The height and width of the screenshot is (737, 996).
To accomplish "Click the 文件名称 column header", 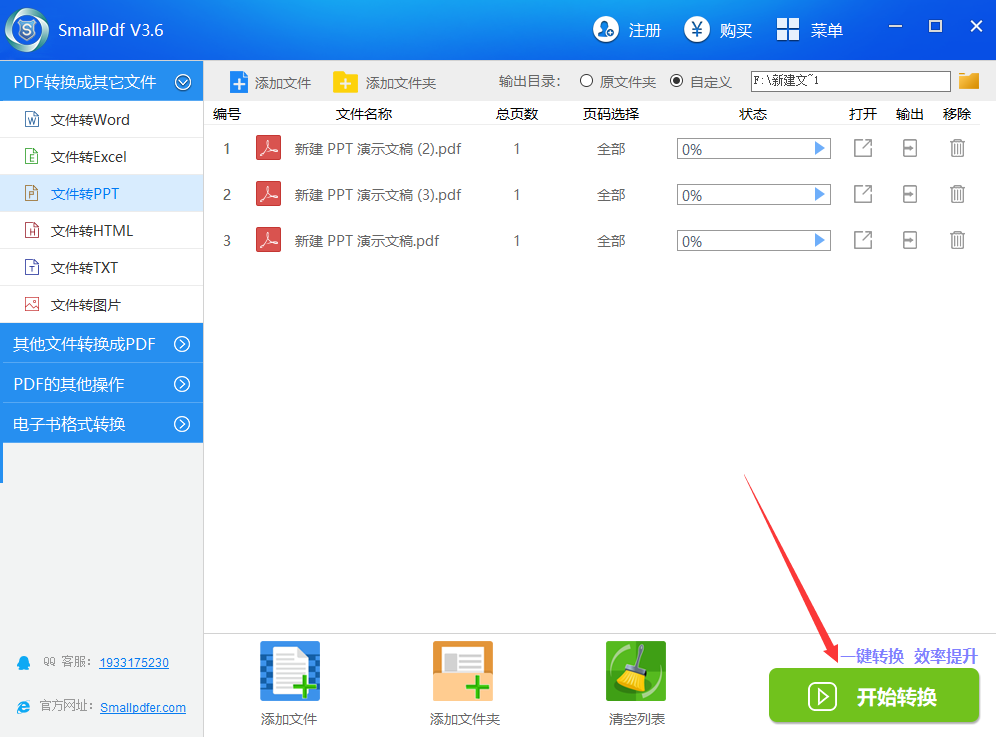I will tap(364, 114).
